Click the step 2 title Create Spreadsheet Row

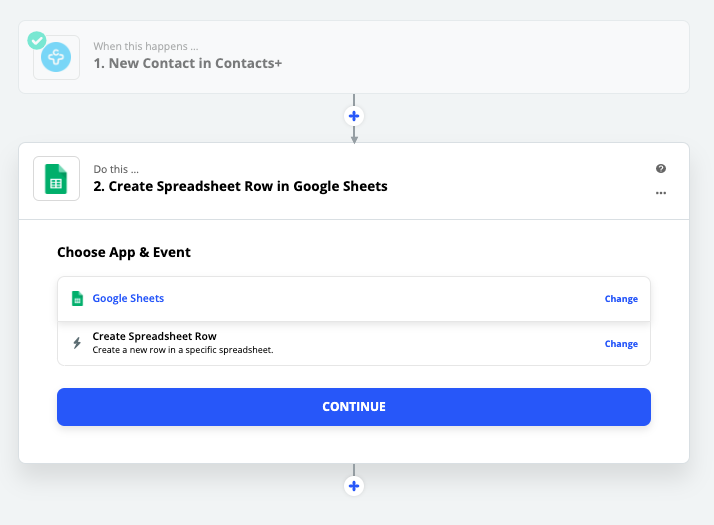(240, 186)
